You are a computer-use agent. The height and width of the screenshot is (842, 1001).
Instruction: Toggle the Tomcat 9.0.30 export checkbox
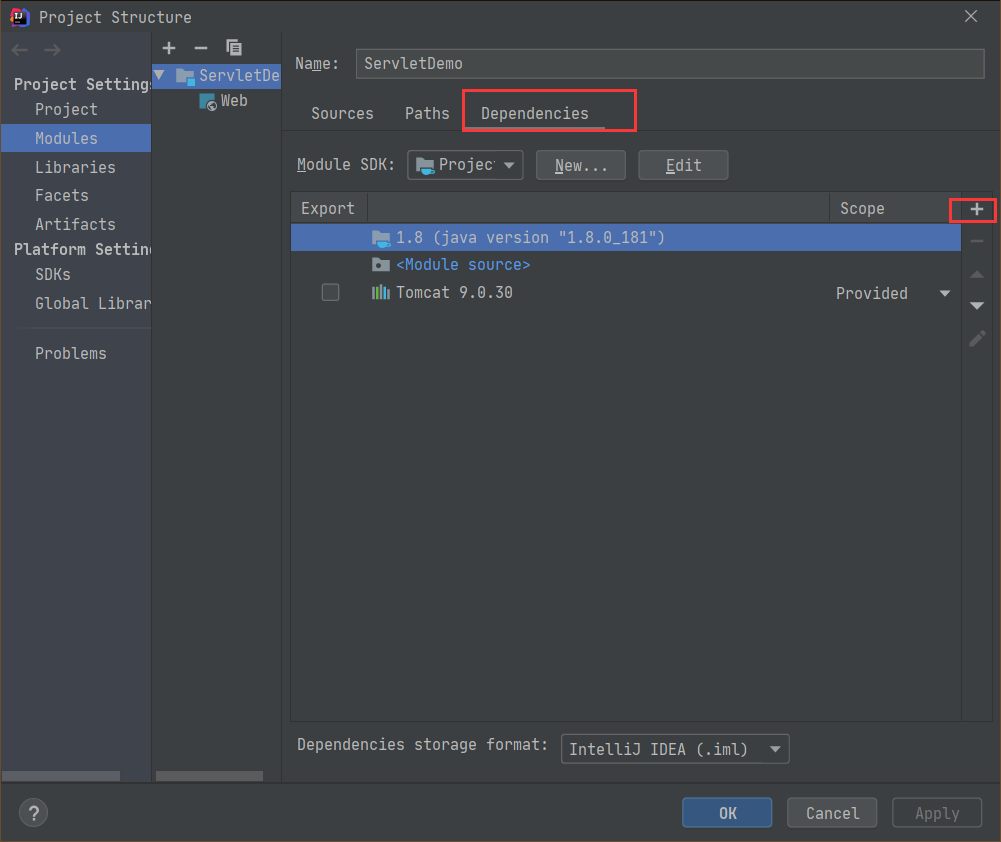(330, 292)
